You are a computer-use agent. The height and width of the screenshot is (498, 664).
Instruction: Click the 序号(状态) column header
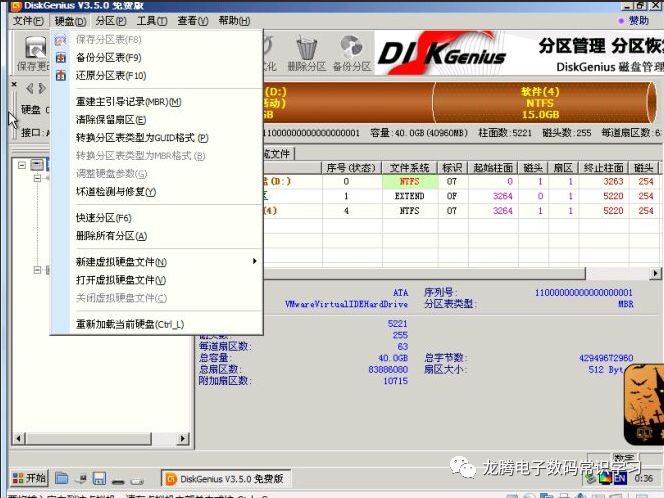pos(351,168)
